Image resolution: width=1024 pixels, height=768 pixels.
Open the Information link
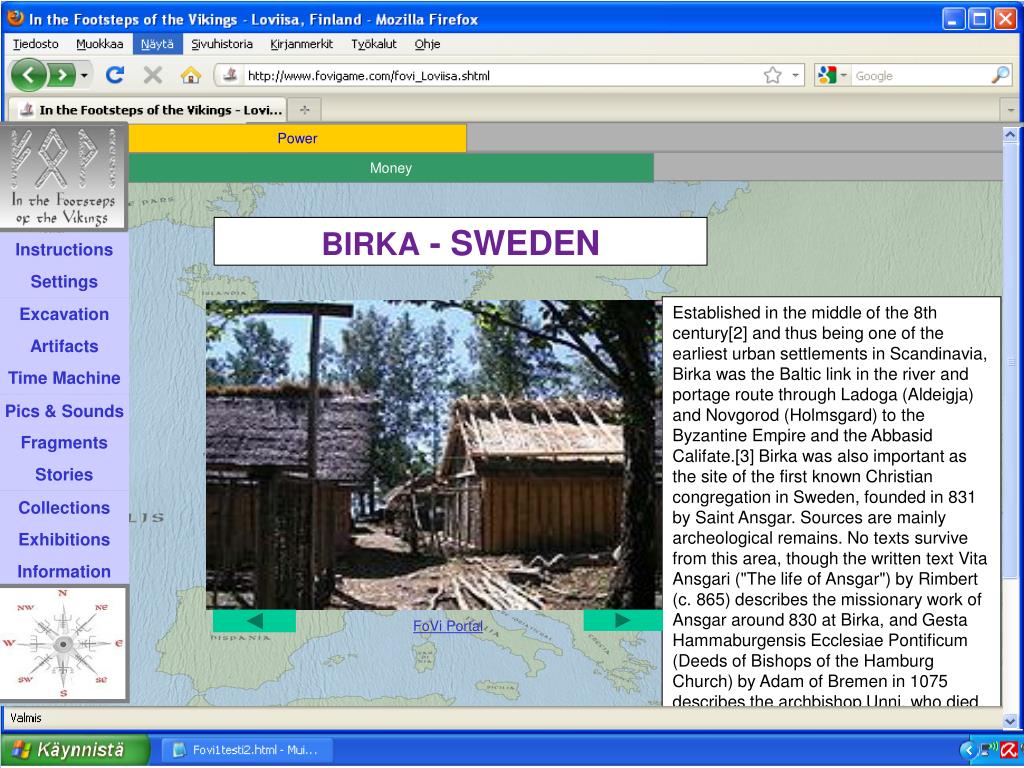(64, 571)
